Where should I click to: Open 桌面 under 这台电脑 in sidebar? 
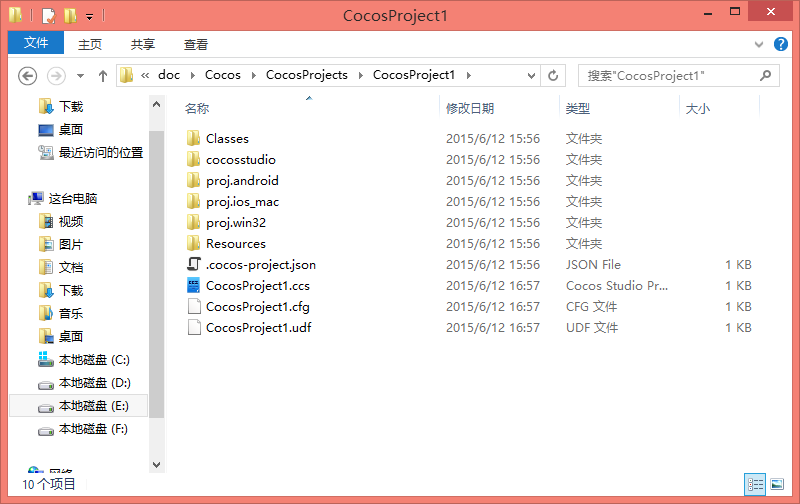[x=61, y=336]
